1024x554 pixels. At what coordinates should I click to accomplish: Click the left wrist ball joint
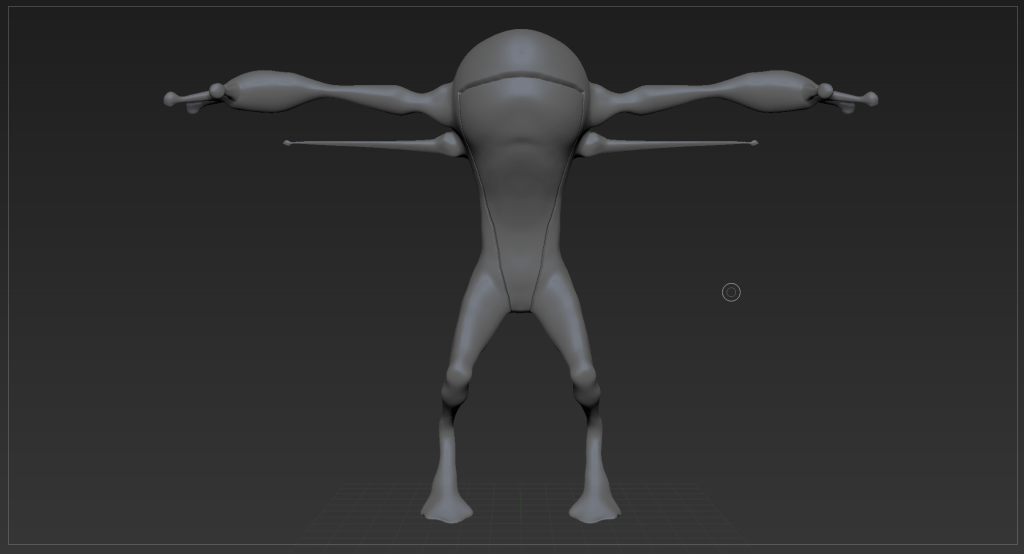pyautogui.click(x=217, y=91)
